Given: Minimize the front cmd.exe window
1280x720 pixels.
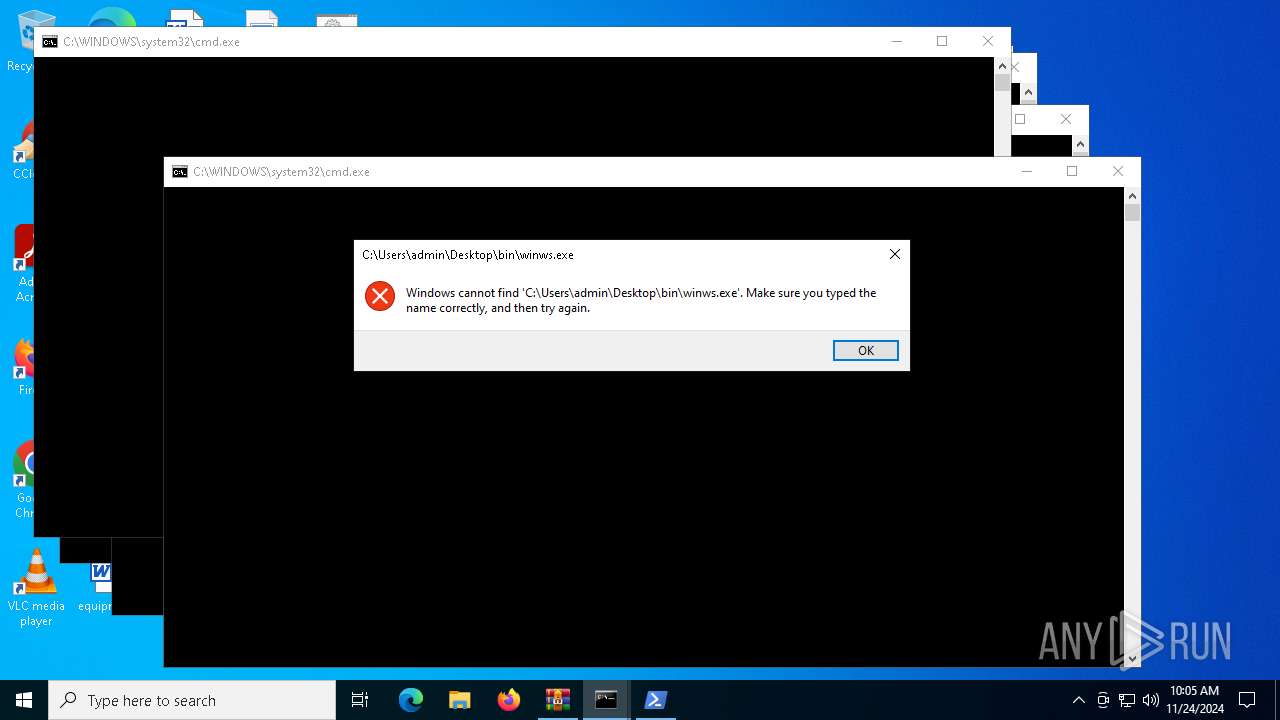Looking at the screenshot, I should click(1026, 171).
